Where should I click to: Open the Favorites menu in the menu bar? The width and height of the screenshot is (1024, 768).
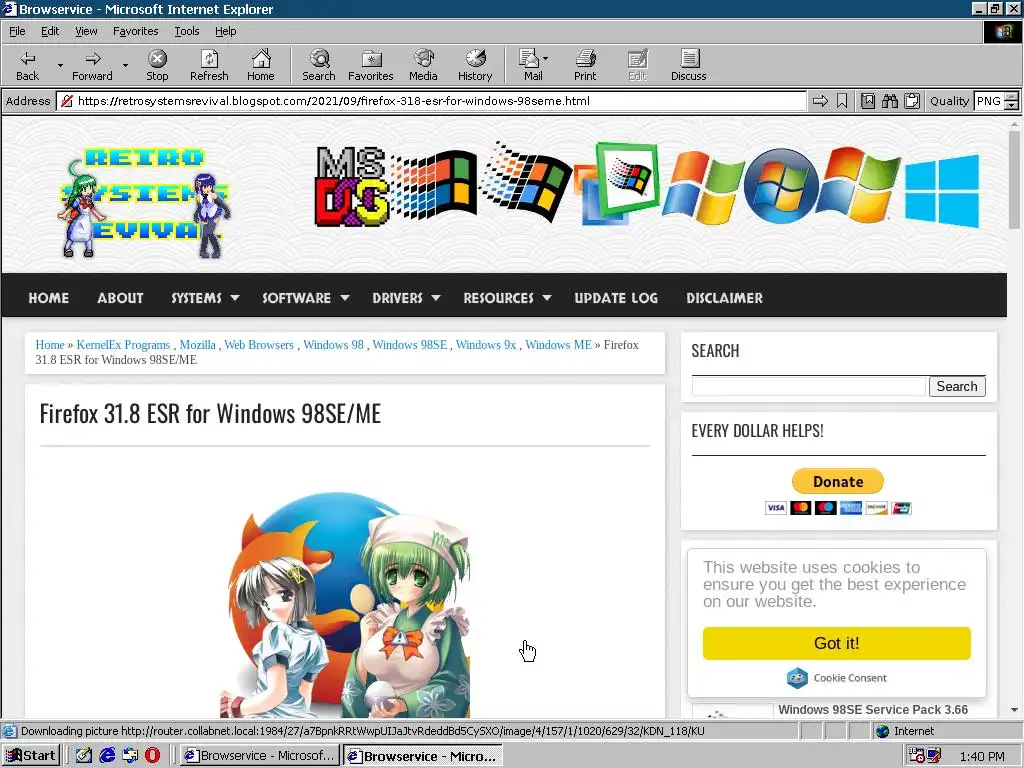[x=135, y=31]
